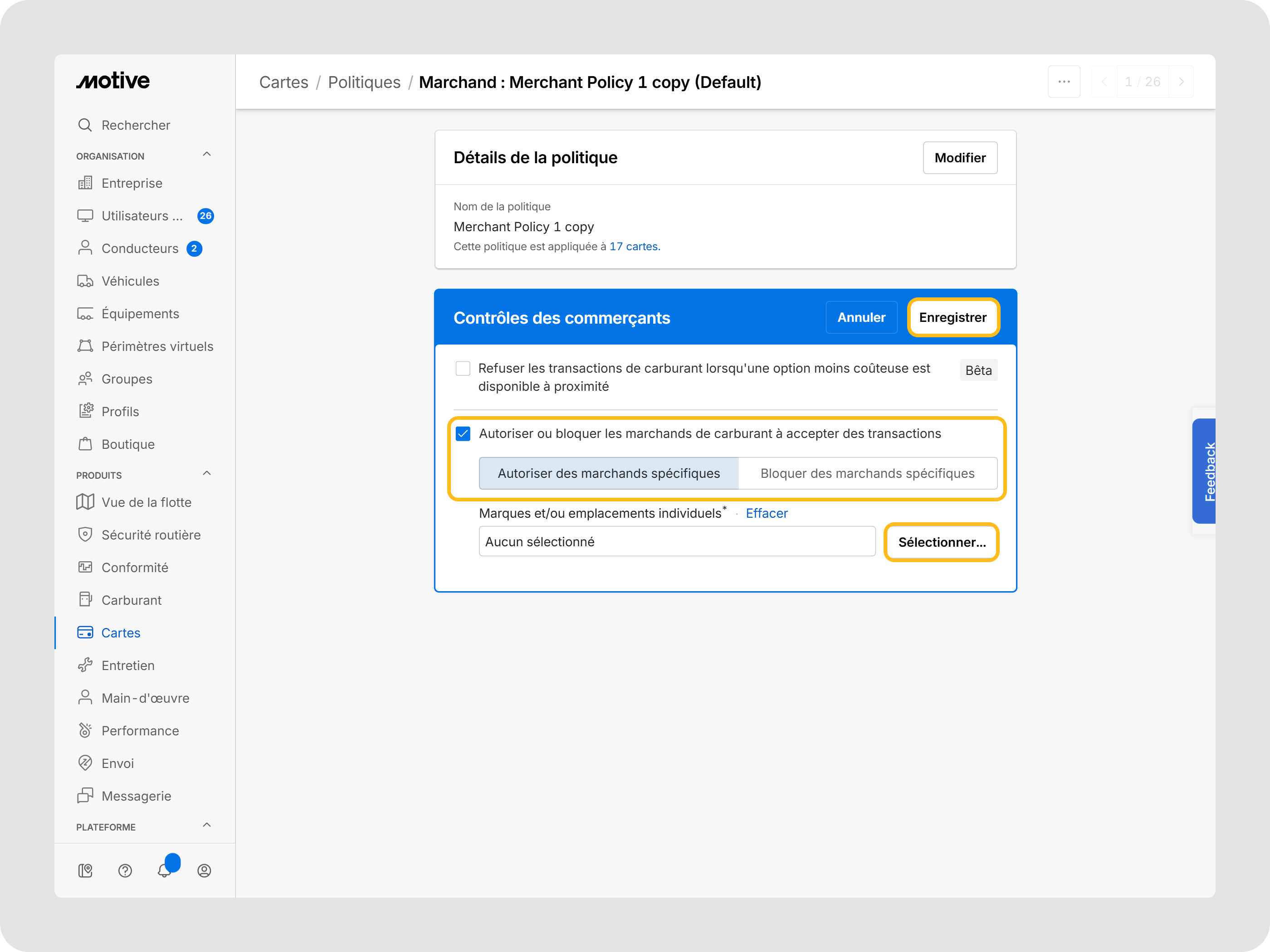Open Entreprise in the sidebar

coord(132,183)
